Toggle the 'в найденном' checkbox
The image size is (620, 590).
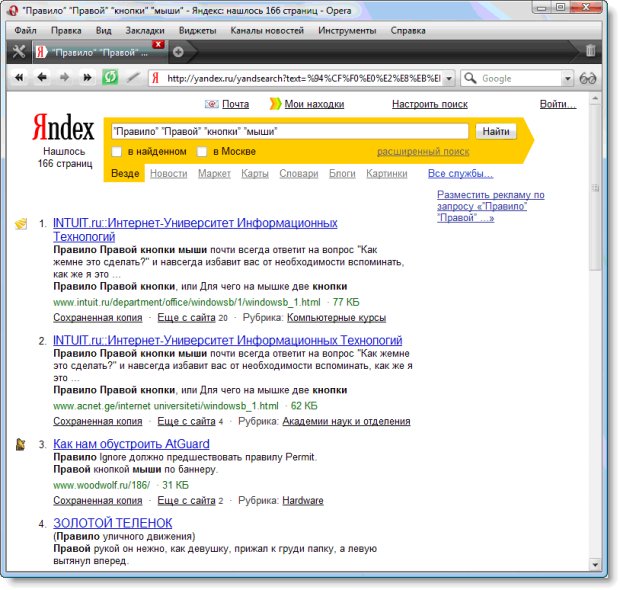pos(117,152)
